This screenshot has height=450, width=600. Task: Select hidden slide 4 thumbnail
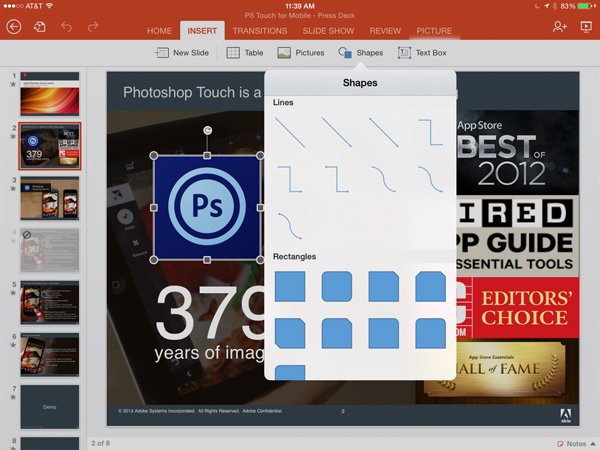pyautogui.click(x=50, y=250)
